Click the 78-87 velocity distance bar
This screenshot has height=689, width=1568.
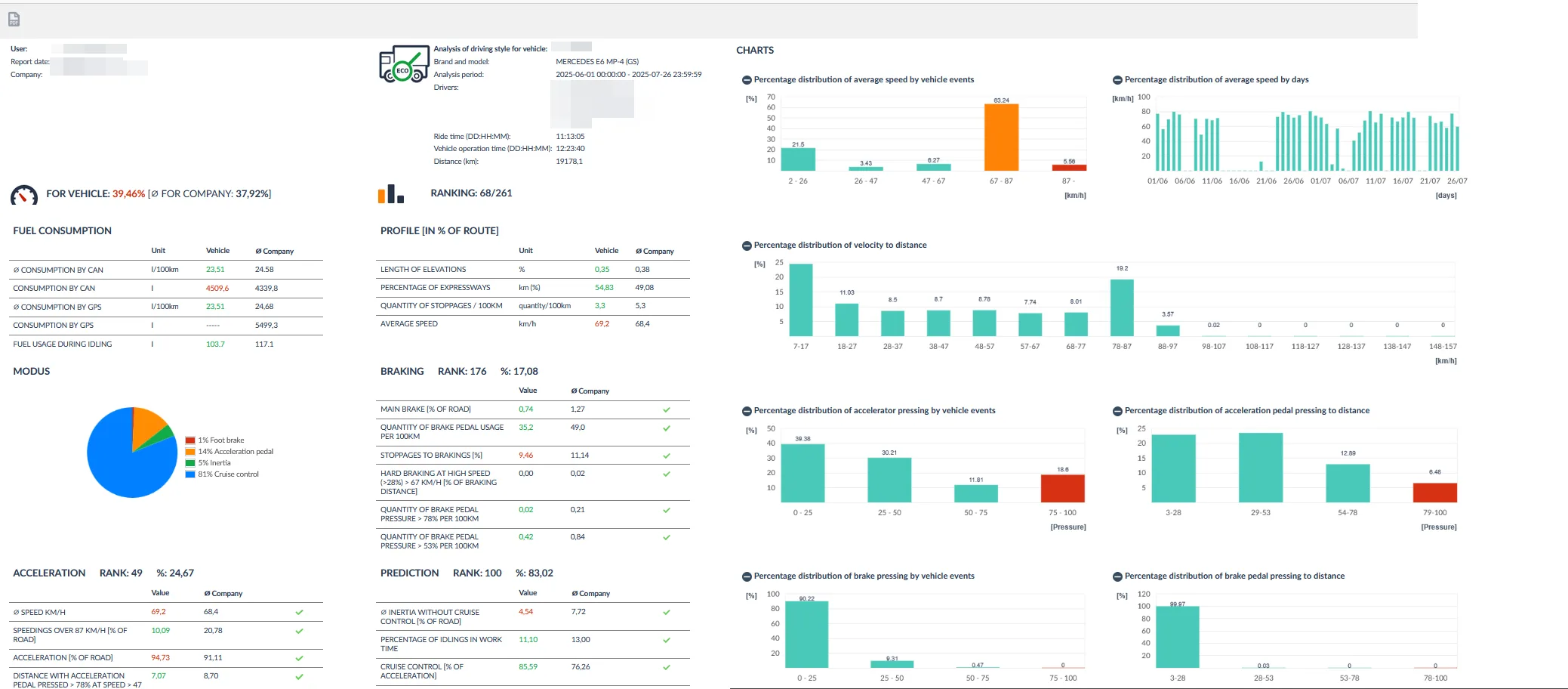pyautogui.click(x=1122, y=308)
